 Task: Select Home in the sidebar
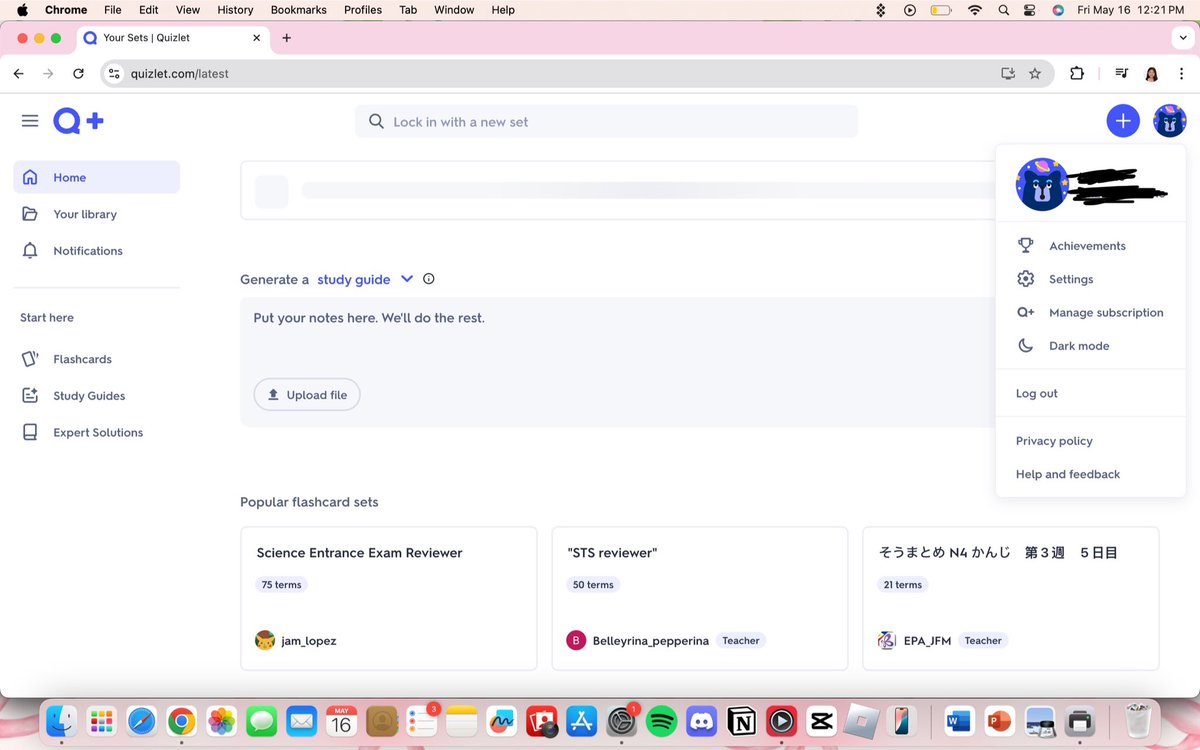(97, 177)
